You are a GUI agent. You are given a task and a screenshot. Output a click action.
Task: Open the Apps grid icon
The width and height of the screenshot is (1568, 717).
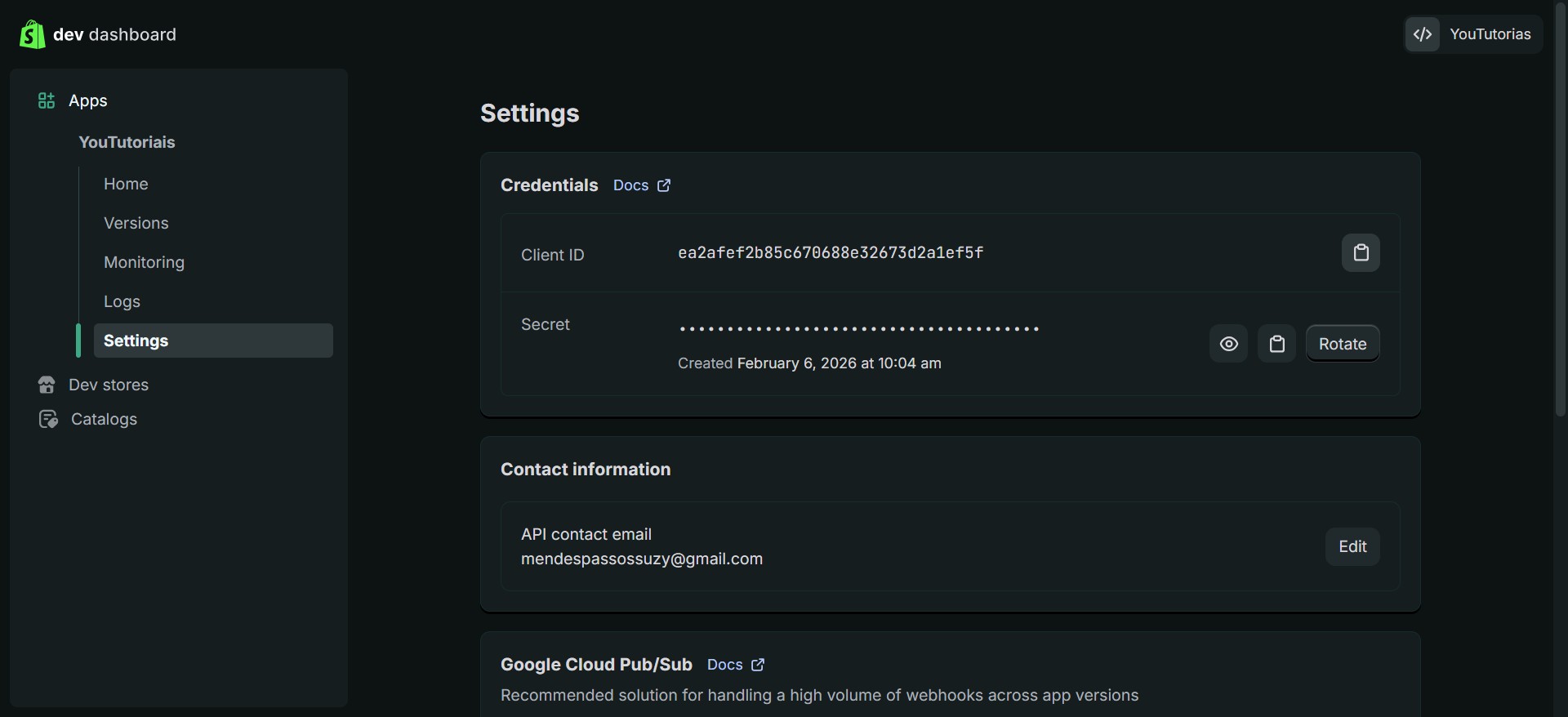point(47,100)
